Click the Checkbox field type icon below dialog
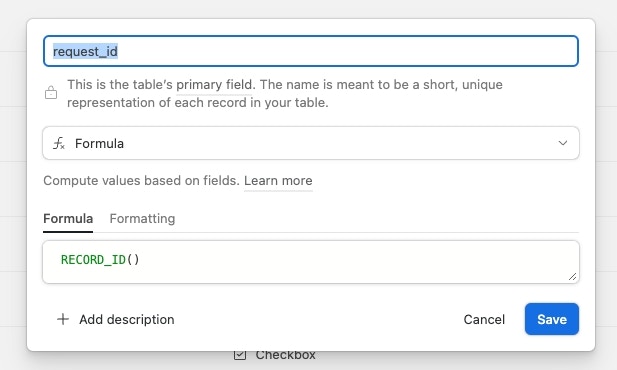 click(x=240, y=355)
